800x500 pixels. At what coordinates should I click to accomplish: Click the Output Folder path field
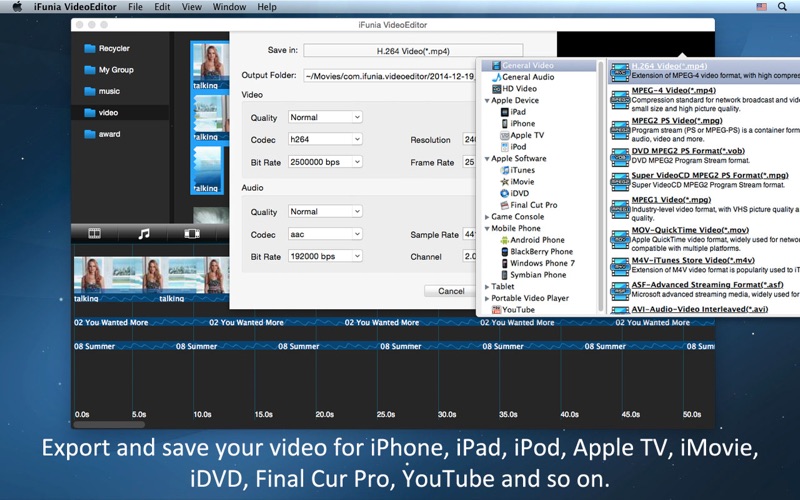coord(390,76)
